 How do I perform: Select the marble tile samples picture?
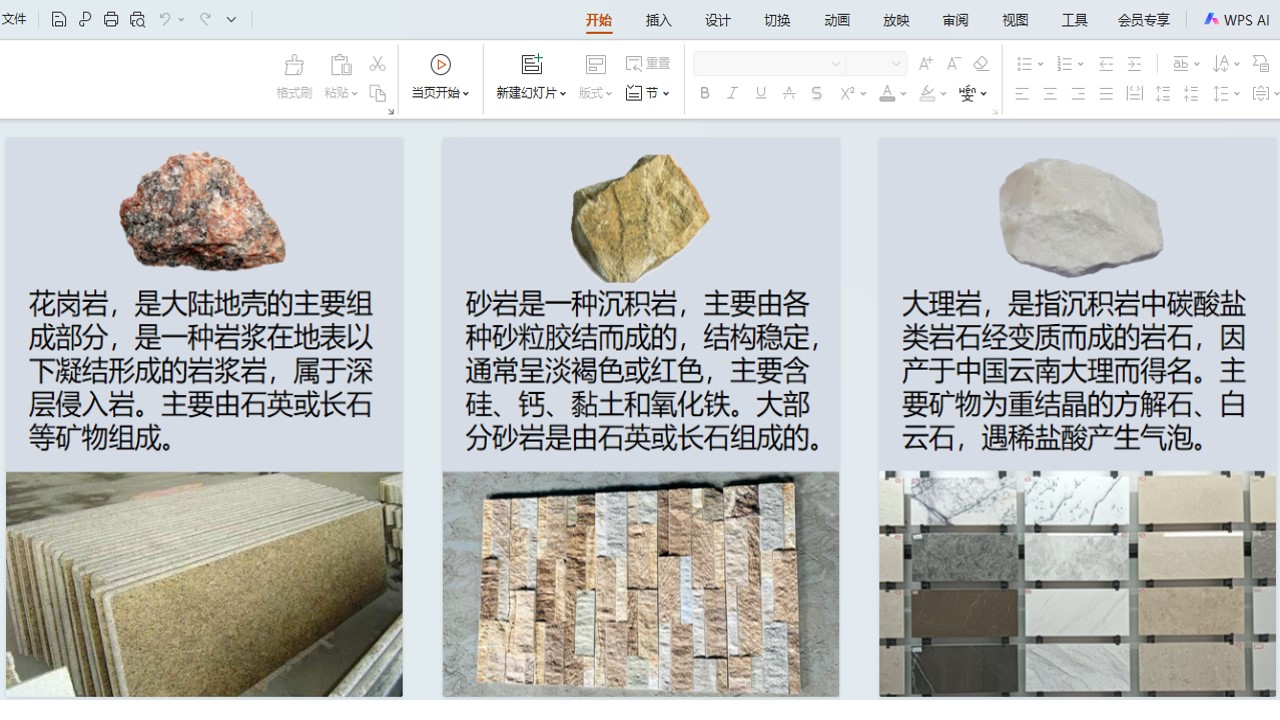coord(1077,584)
